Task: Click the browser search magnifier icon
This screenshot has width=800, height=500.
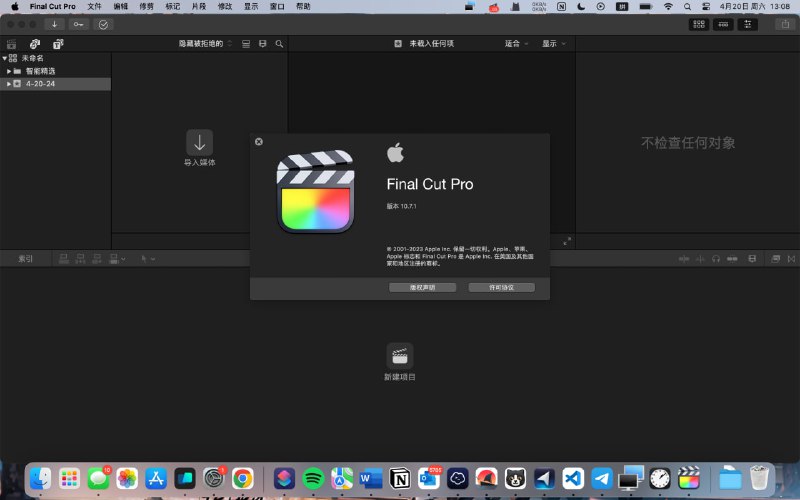Action: [279, 44]
